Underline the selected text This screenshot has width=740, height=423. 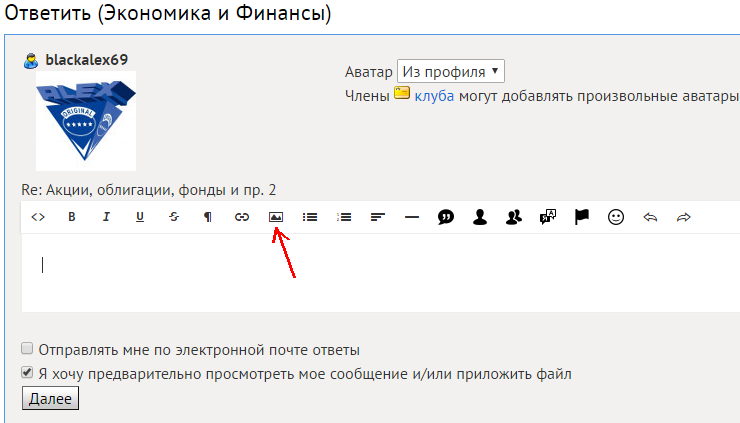point(140,217)
